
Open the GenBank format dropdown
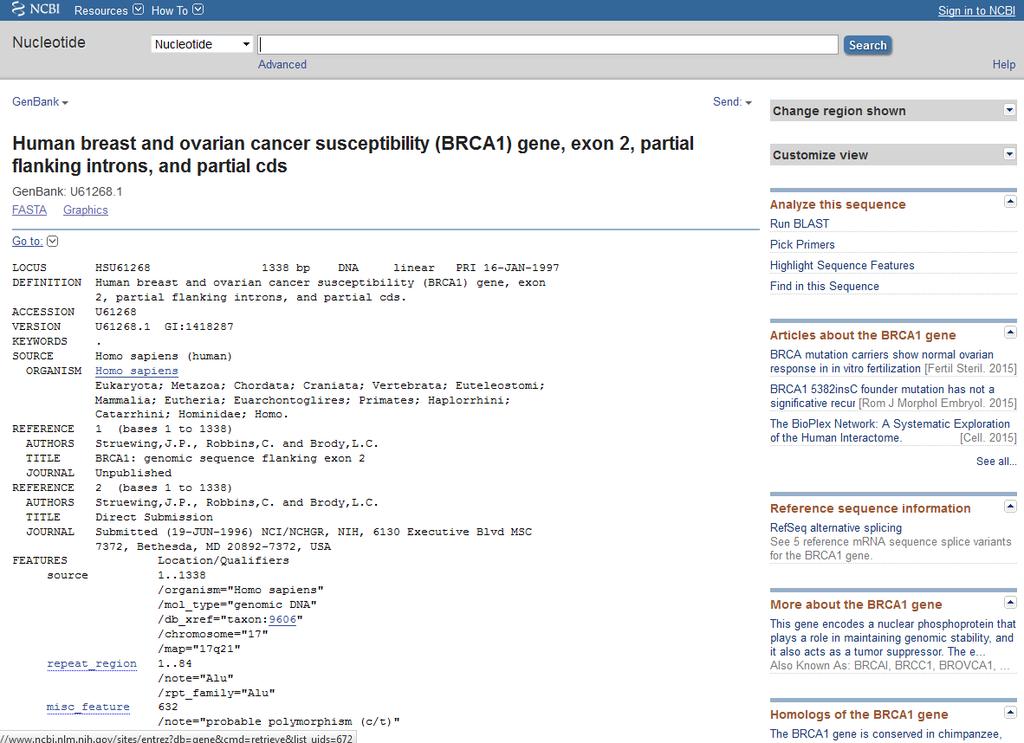tap(40, 102)
